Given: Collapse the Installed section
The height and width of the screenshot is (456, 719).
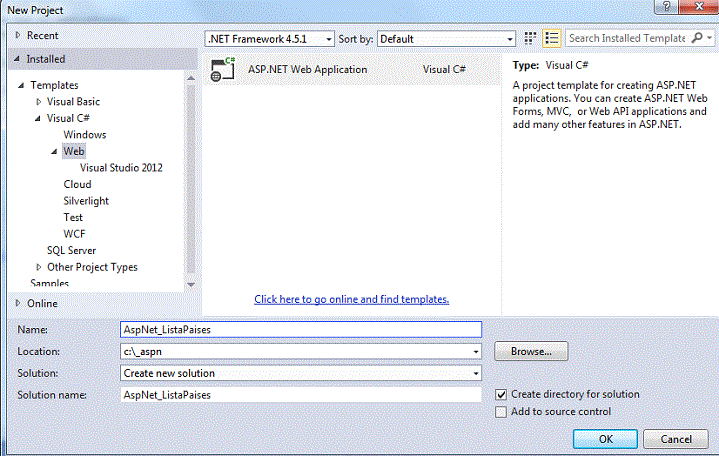Looking at the screenshot, I should pyautogui.click(x=17, y=59).
